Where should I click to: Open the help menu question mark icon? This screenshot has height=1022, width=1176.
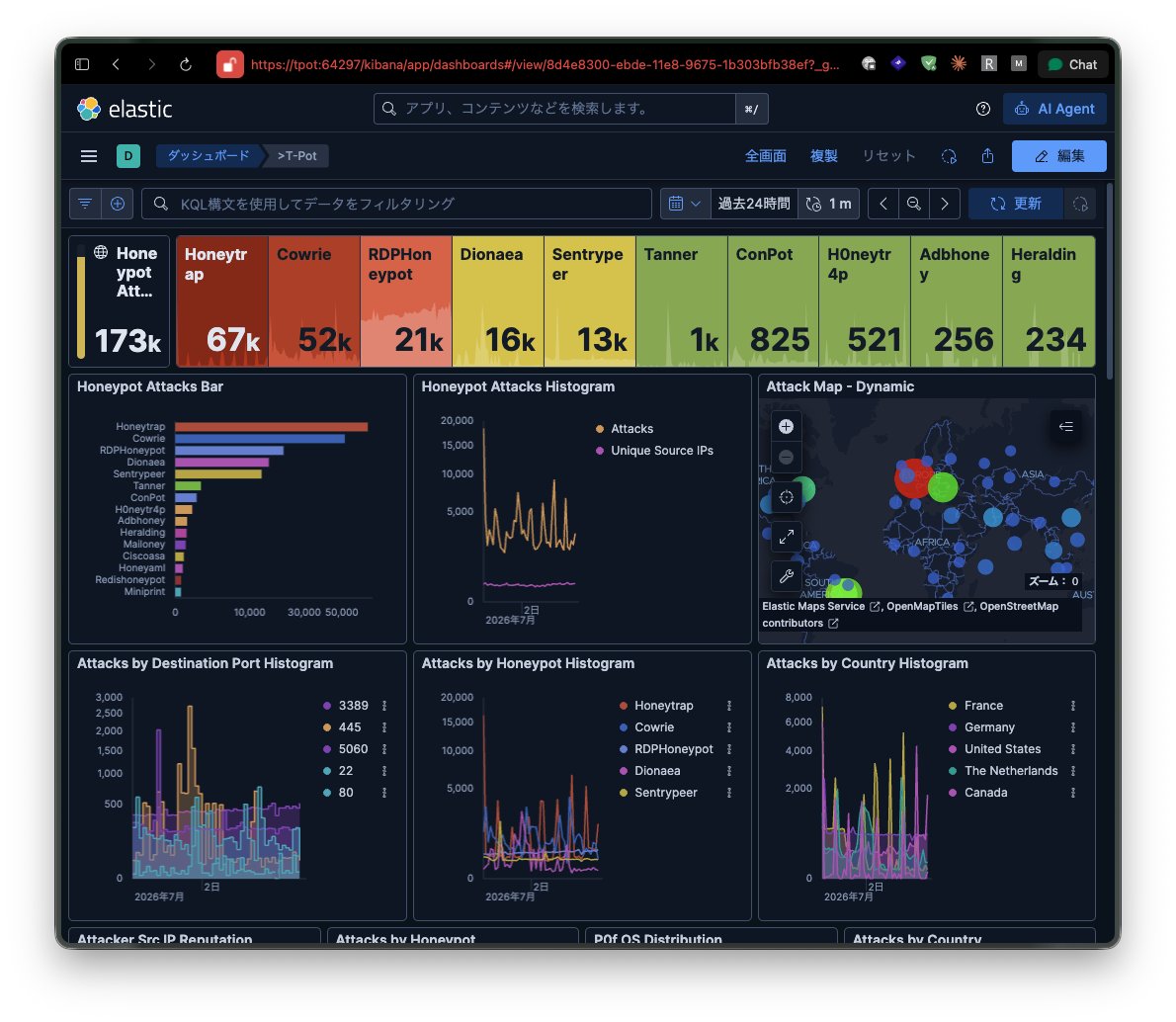tap(983, 109)
